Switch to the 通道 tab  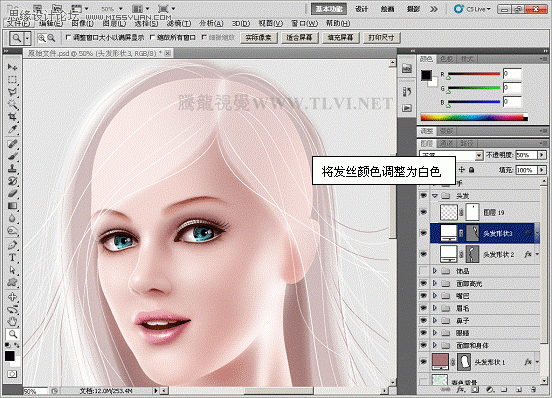coord(447,143)
